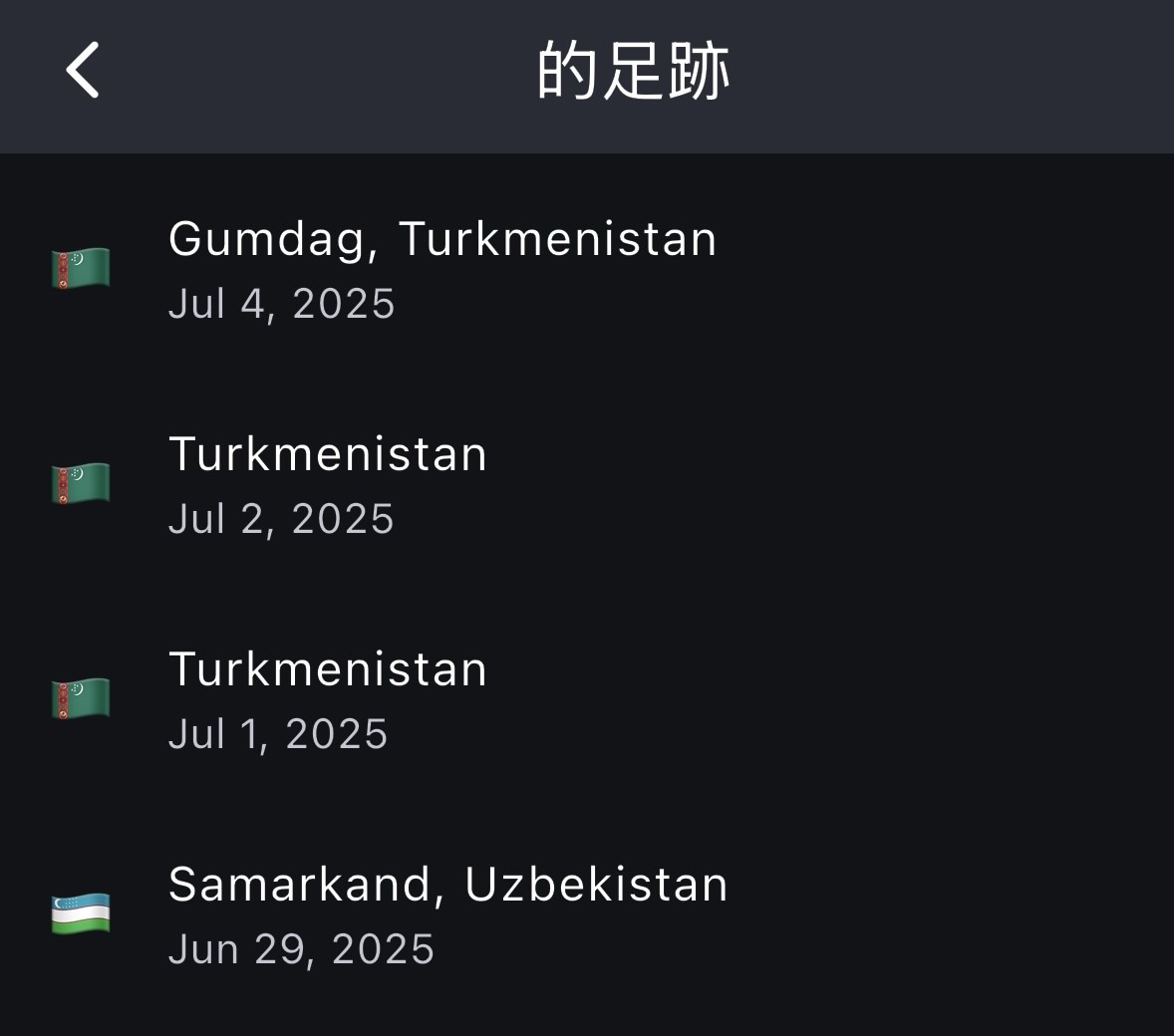Click Turkmenistan text in the Gumdag entry
The height and width of the screenshot is (1036, 1174).
click(x=557, y=240)
